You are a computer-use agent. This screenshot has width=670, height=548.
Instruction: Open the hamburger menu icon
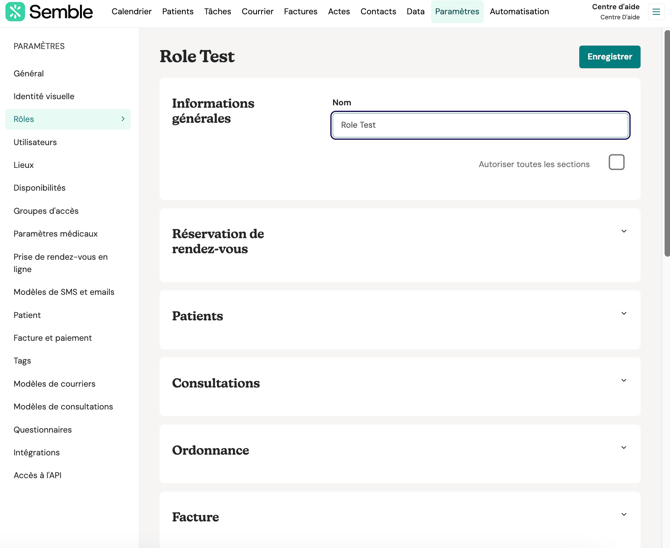(x=656, y=12)
